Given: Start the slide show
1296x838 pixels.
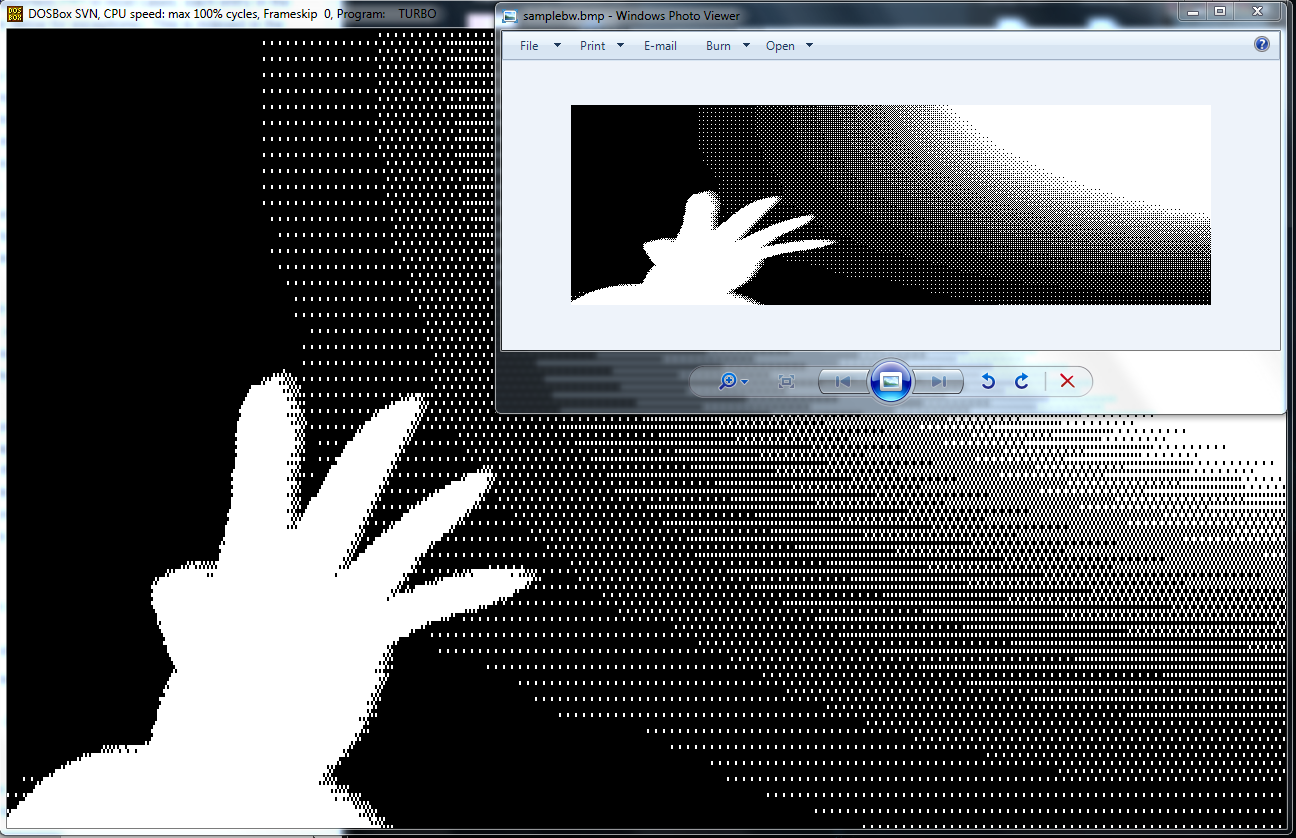Looking at the screenshot, I should 890,381.
